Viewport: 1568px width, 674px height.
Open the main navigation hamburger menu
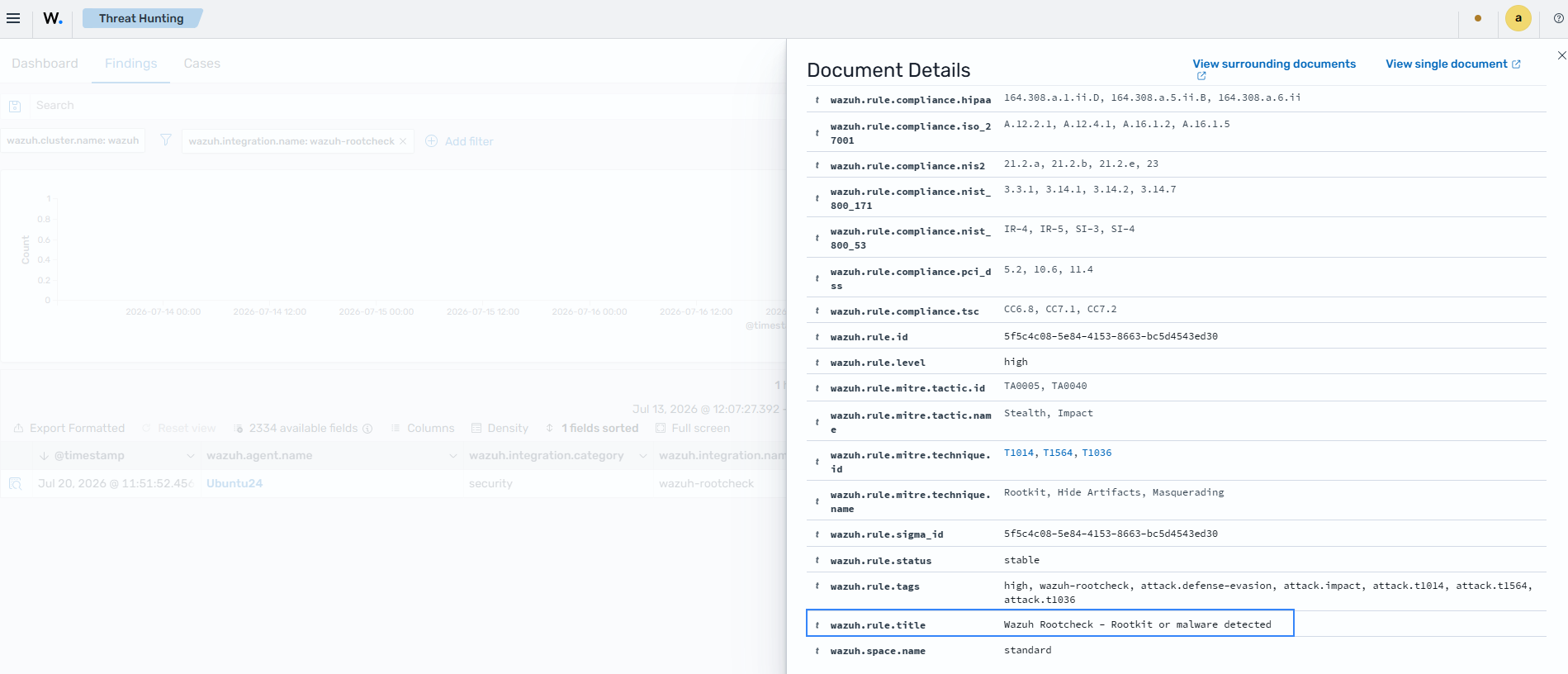(13, 18)
